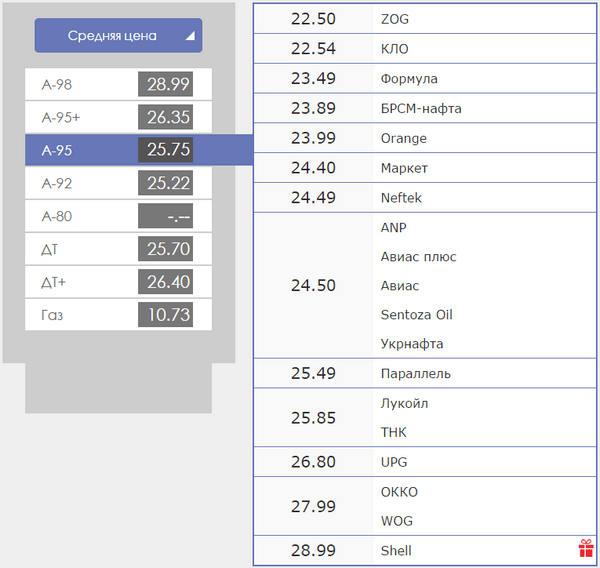The image size is (600, 568).
Task: Select the A-92 fuel type
Action: point(118,184)
